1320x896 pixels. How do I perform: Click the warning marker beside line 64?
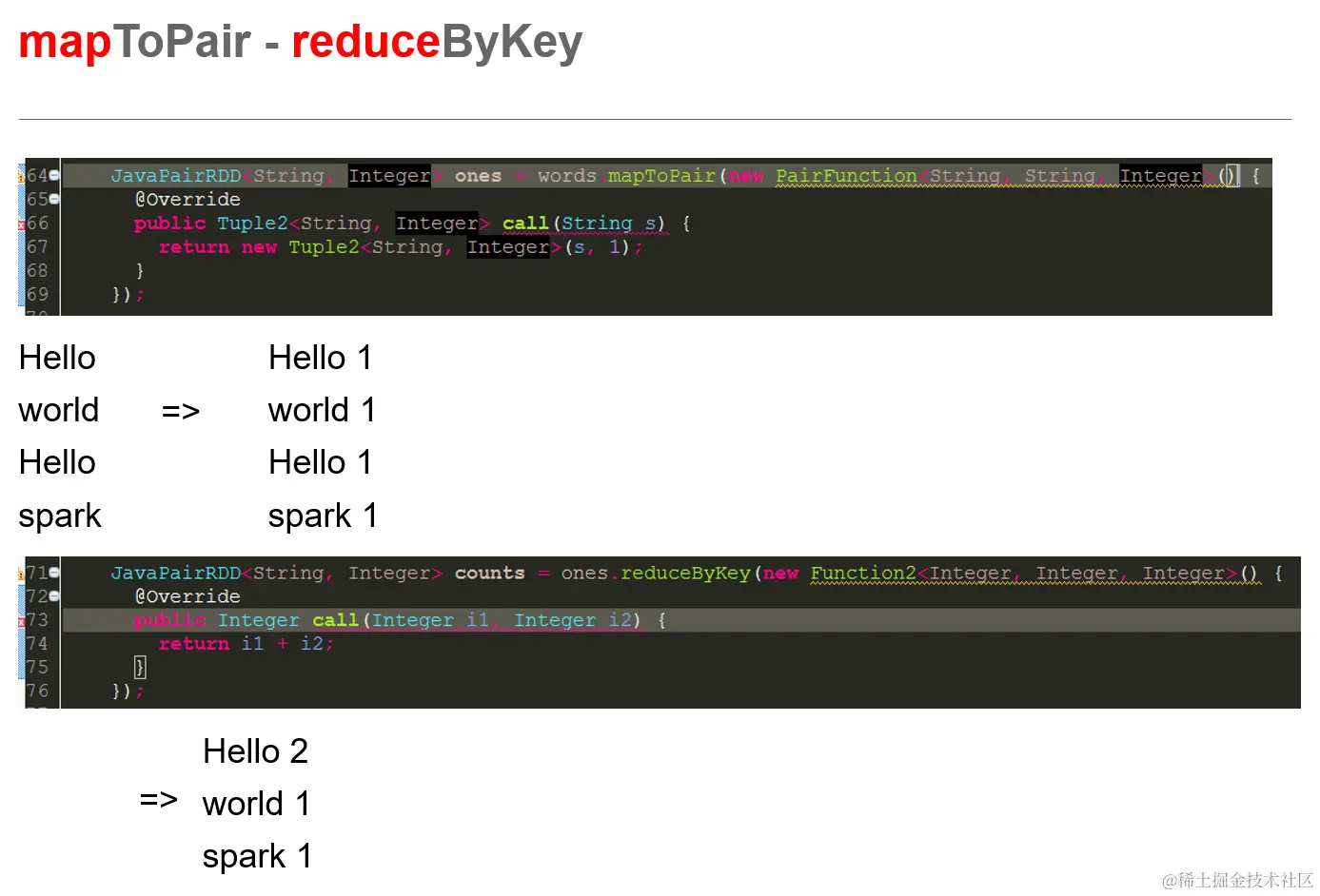click(22, 175)
